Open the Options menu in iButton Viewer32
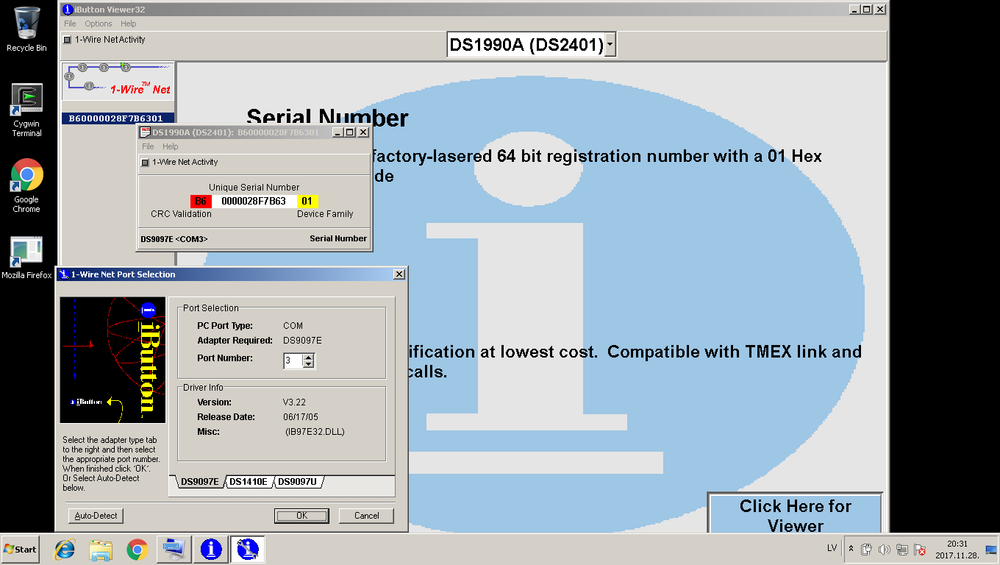Screen dimensions: 1000x565 point(98,23)
